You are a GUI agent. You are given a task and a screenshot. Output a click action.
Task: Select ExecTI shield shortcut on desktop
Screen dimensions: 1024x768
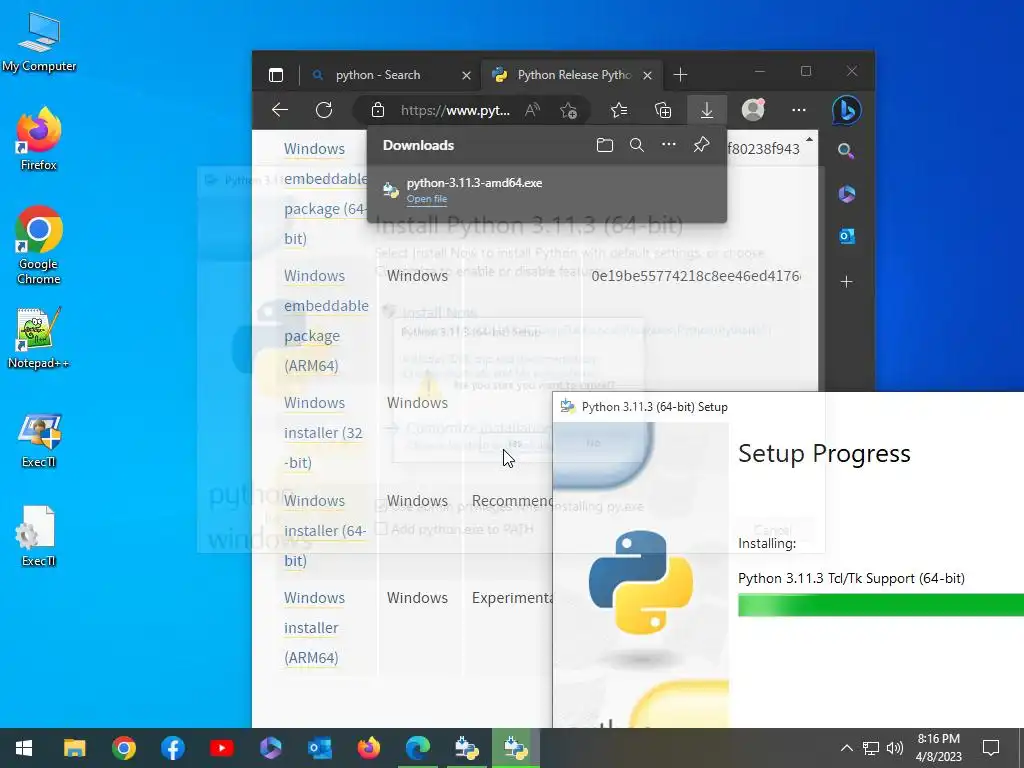39,440
